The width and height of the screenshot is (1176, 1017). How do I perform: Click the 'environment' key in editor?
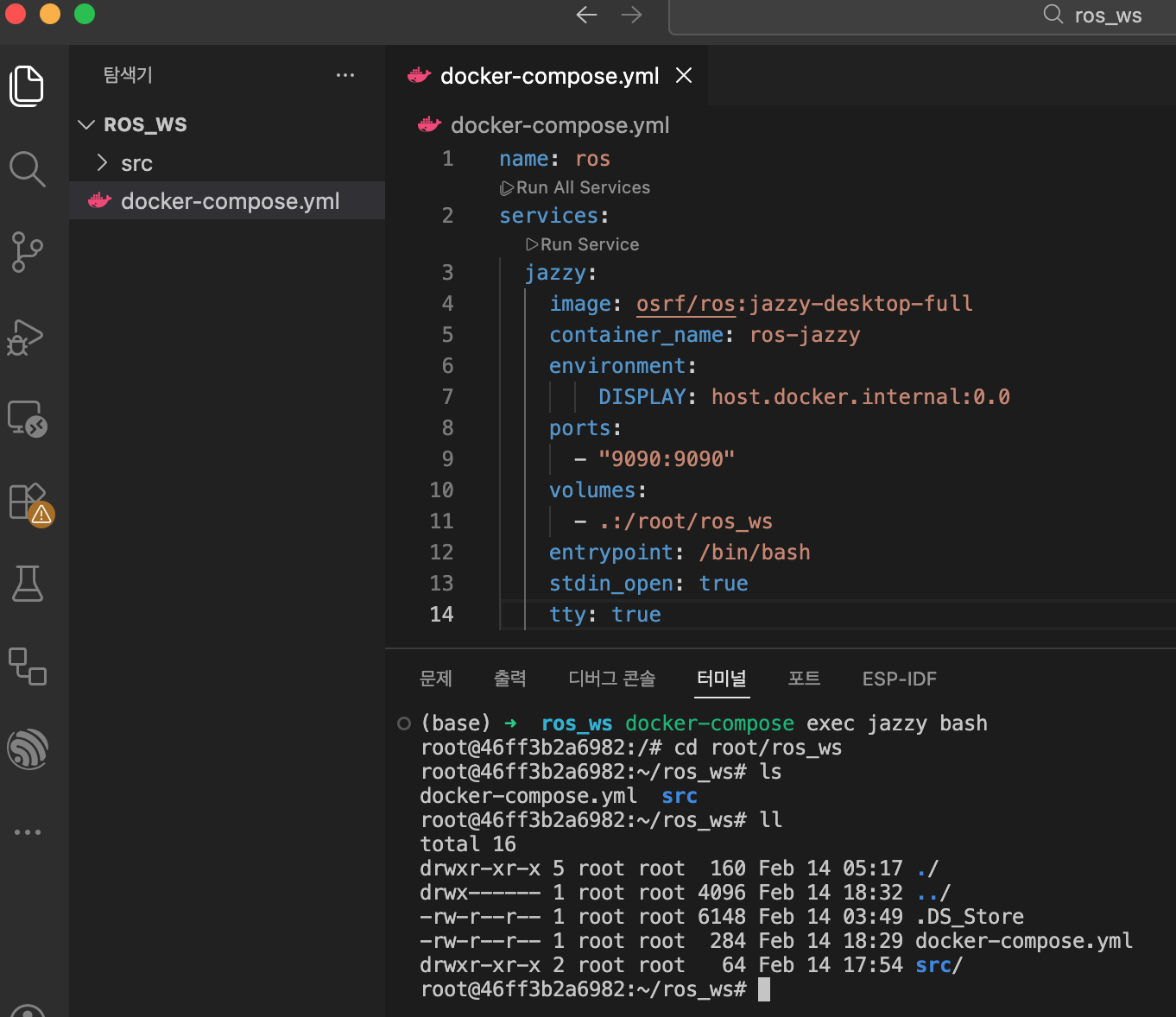[x=617, y=366]
